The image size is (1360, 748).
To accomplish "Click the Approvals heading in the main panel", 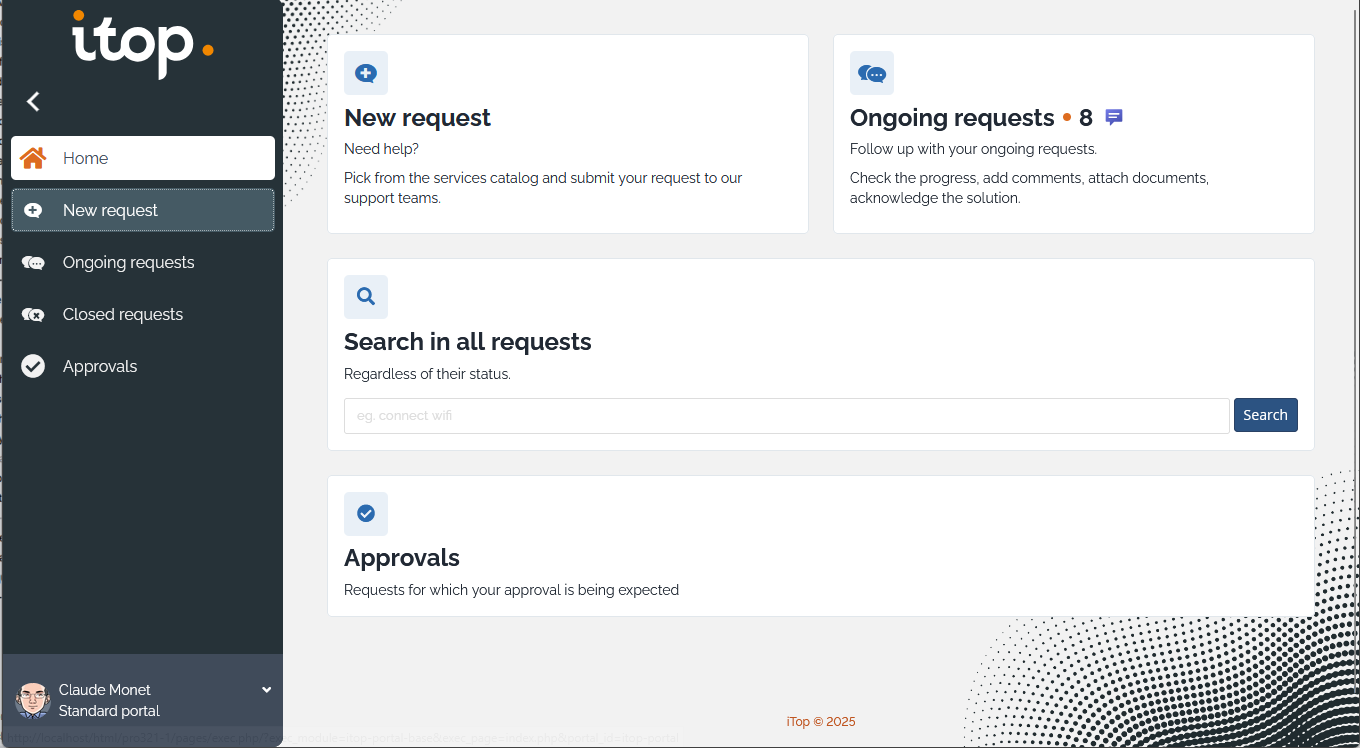I will (x=402, y=558).
